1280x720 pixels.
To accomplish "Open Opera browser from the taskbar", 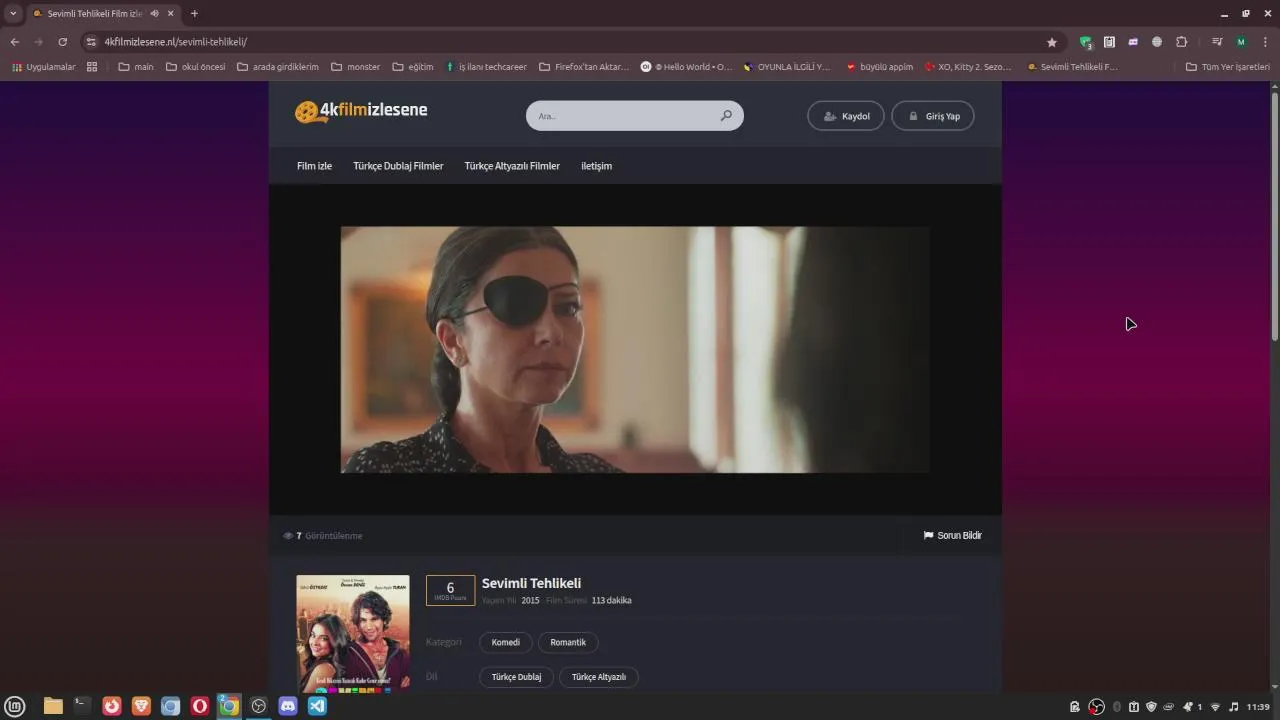I will [200, 706].
